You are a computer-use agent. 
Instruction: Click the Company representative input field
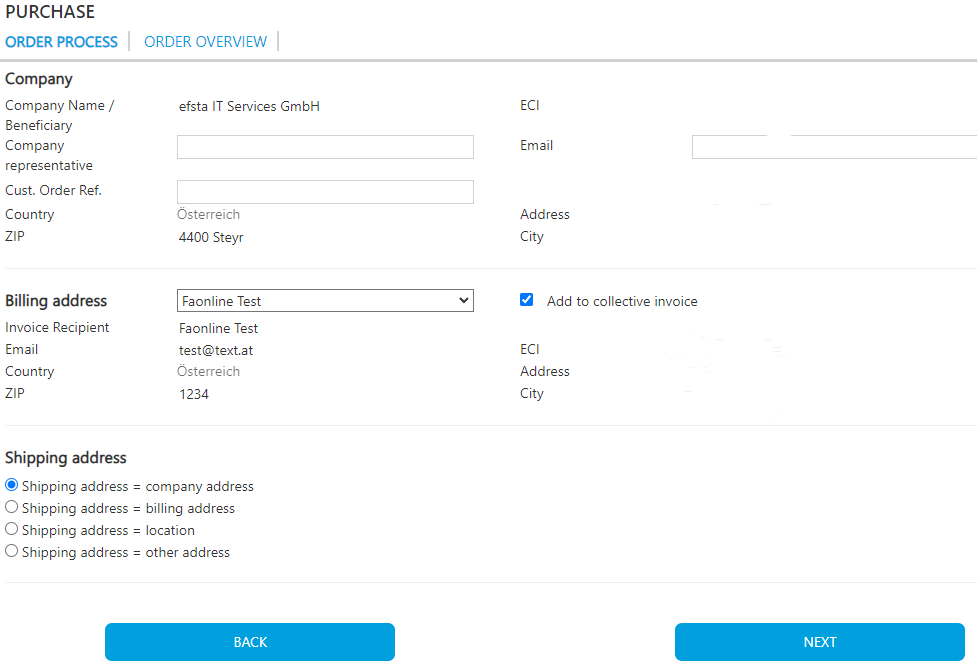tap(325, 147)
